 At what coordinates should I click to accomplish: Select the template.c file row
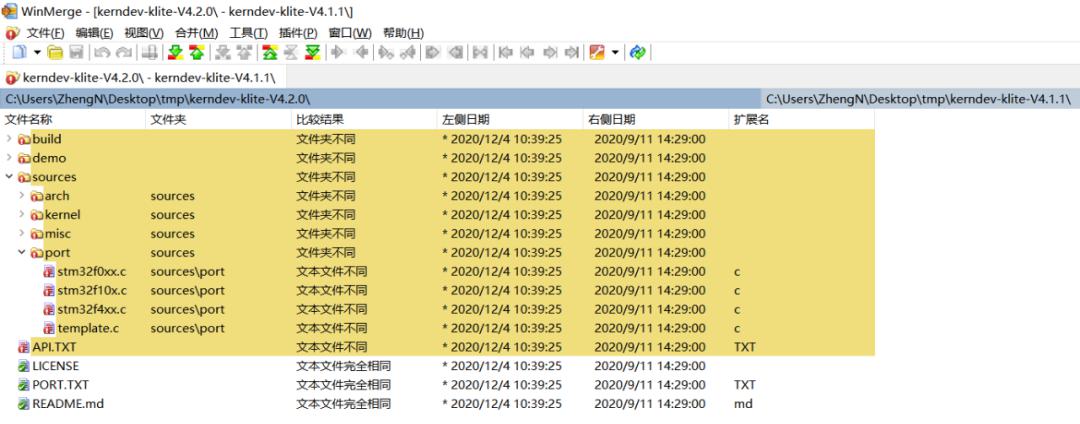click(x=437, y=328)
